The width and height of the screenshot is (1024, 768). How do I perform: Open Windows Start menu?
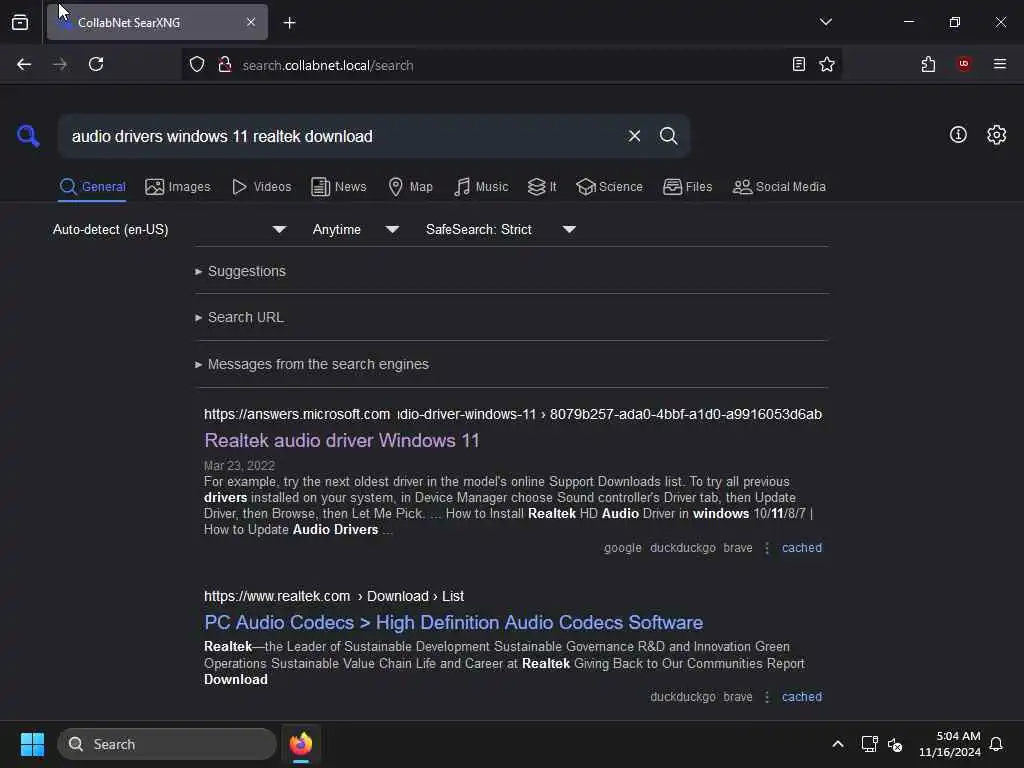[x=32, y=744]
